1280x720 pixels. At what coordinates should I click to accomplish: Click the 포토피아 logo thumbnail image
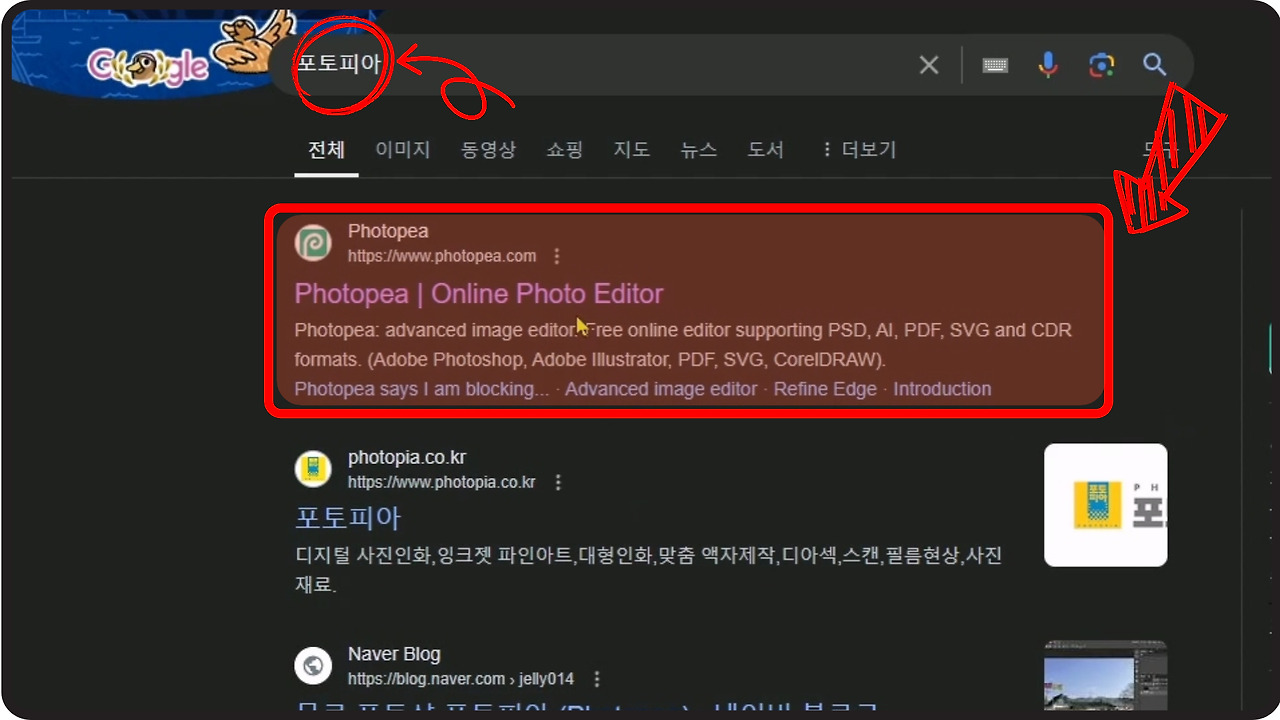[x=1105, y=505]
